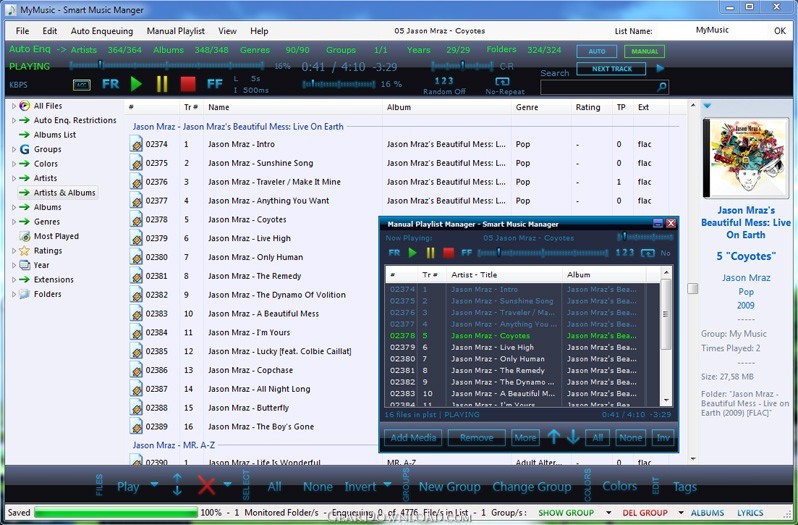The height and width of the screenshot is (525, 798).
Task: Open the Edit menu
Action: point(50,31)
